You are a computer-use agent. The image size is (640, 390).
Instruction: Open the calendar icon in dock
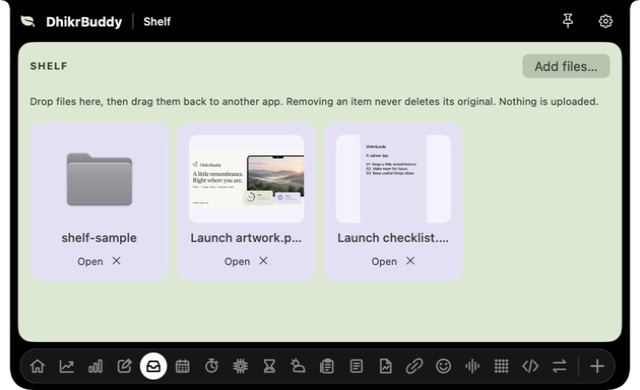(x=182, y=366)
